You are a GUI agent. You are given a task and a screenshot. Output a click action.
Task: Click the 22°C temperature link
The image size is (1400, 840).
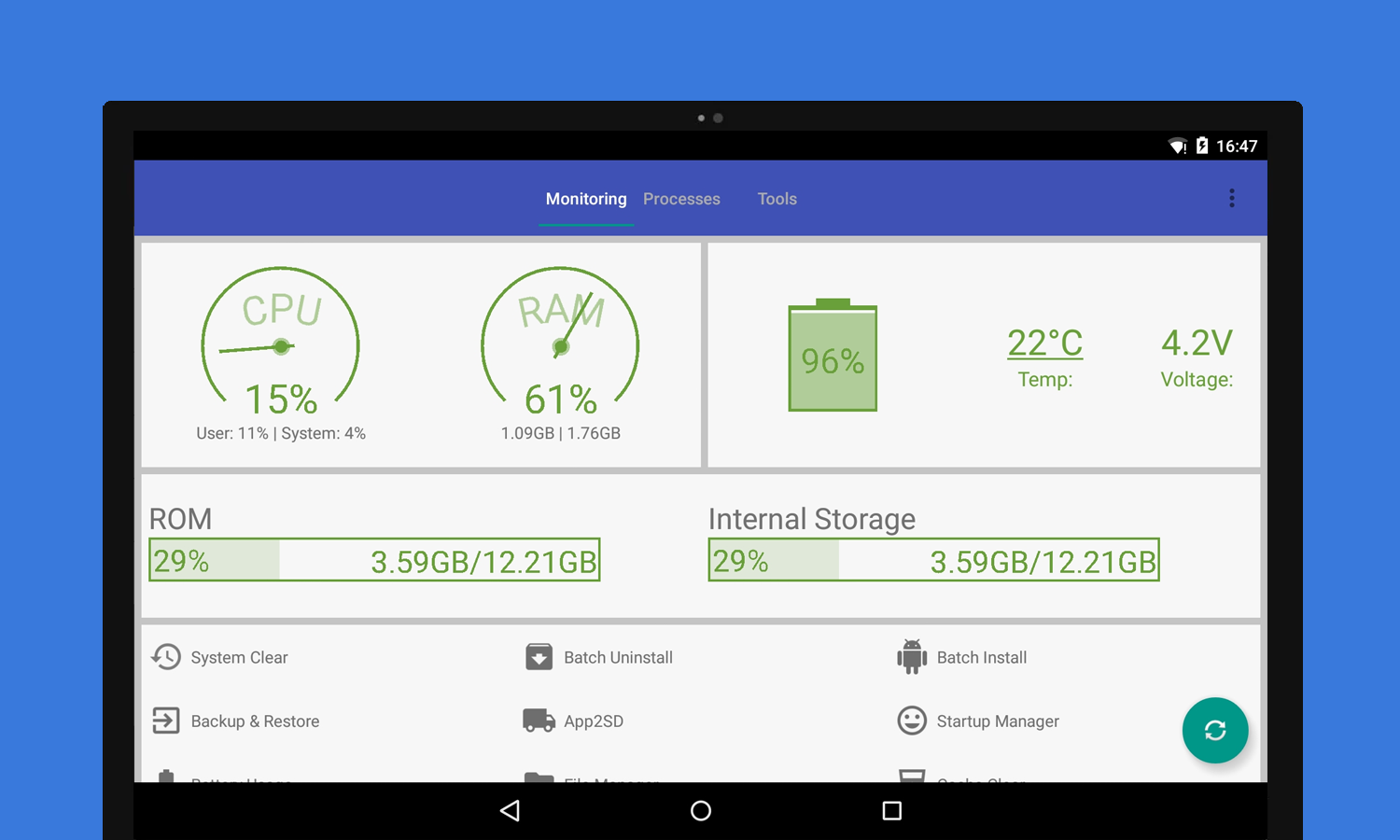(x=1044, y=343)
